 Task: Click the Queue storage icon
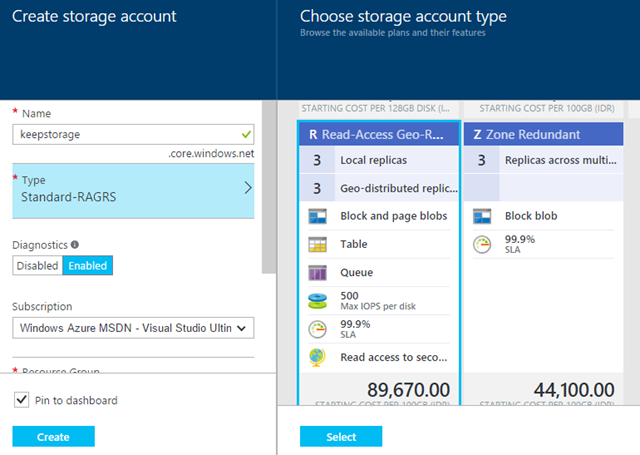[317, 272]
